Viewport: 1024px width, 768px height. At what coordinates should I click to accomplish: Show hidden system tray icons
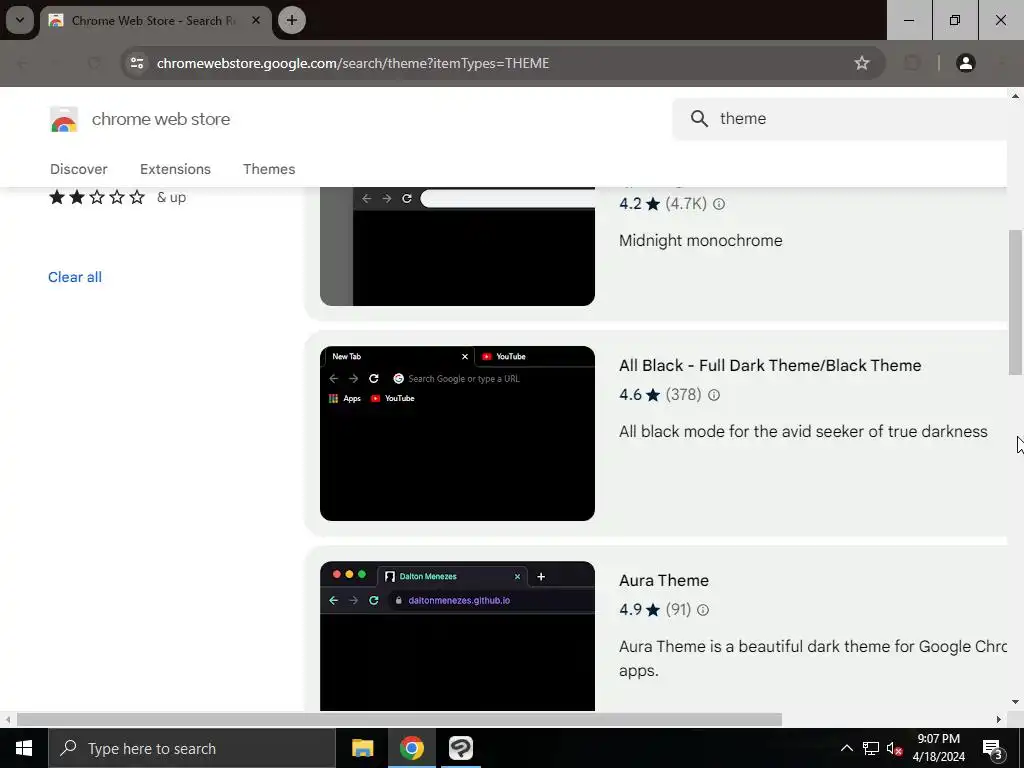click(846, 748)
